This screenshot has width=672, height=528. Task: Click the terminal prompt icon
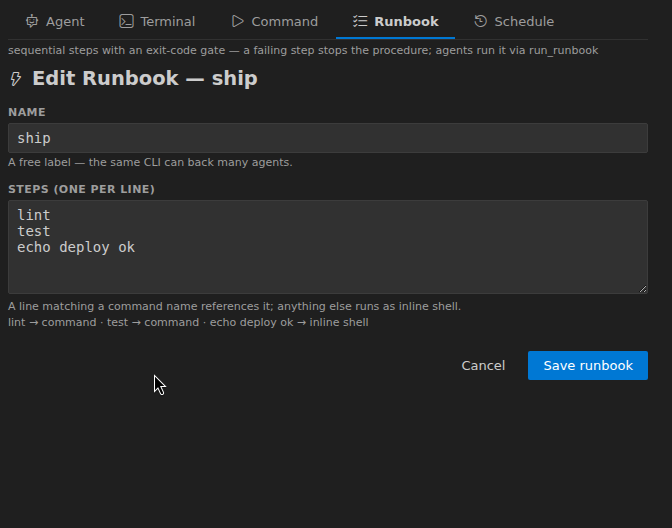coord(126,21)
